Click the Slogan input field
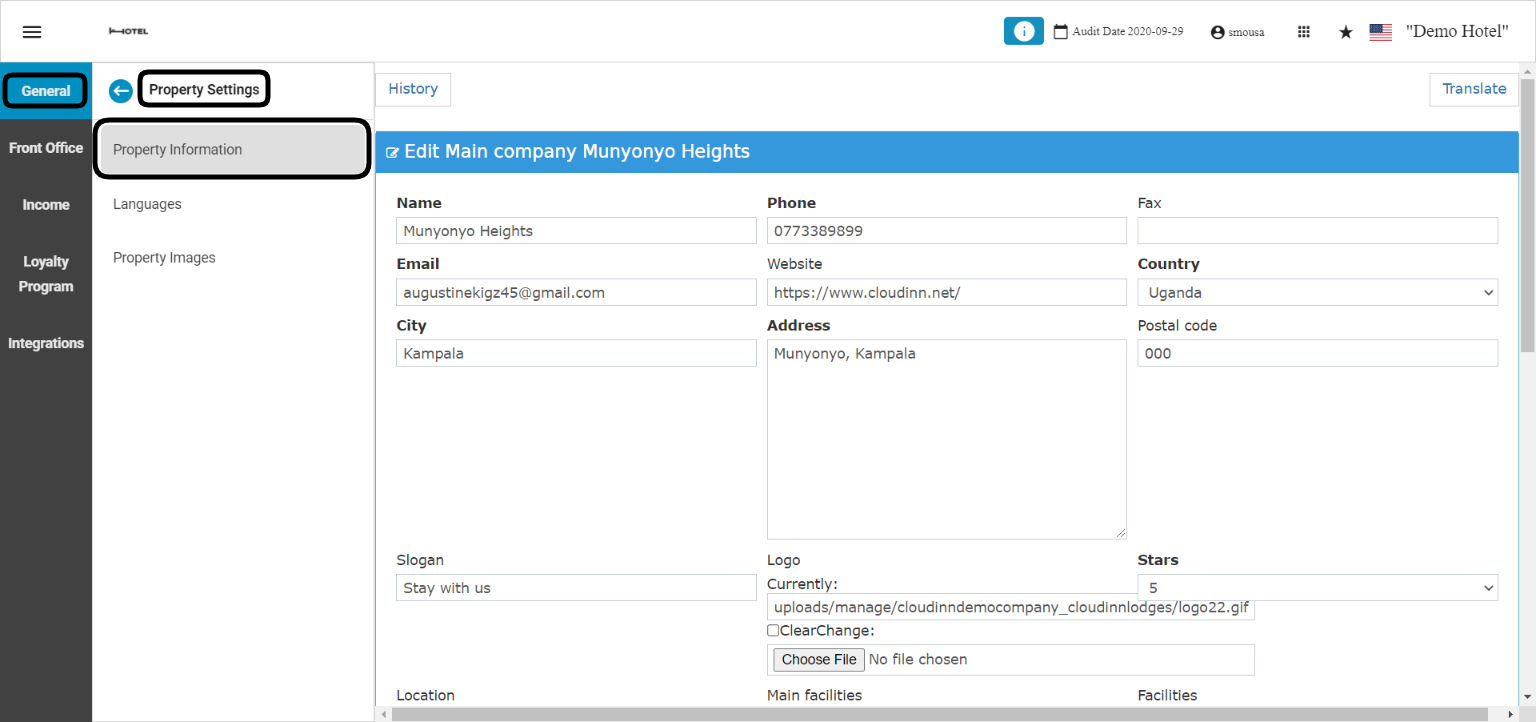Viewport: 1536px width, 722px height. coord(576,588)
